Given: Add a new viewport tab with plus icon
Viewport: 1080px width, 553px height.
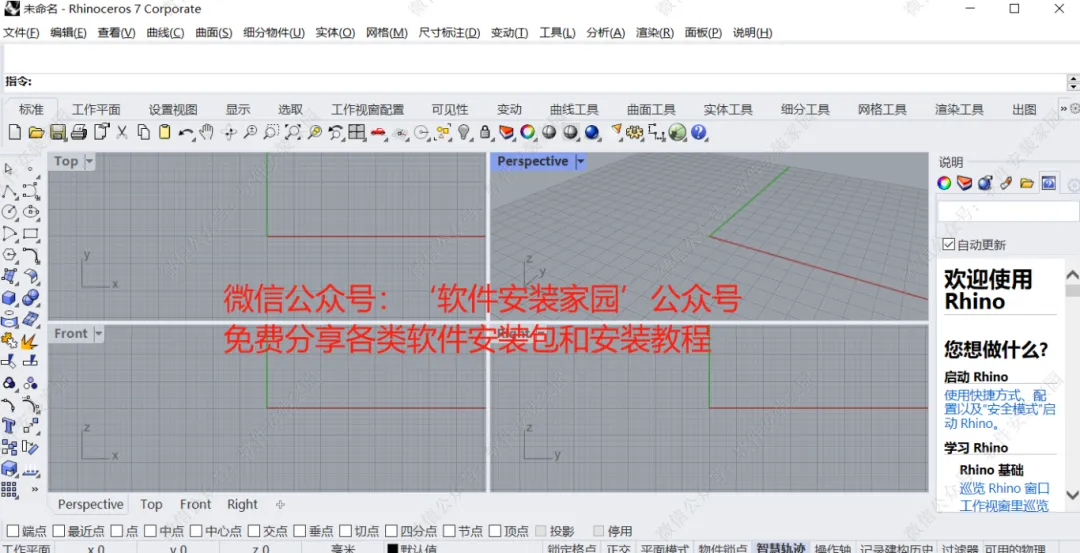Looking at the screenshot, I should pos(280,504).
